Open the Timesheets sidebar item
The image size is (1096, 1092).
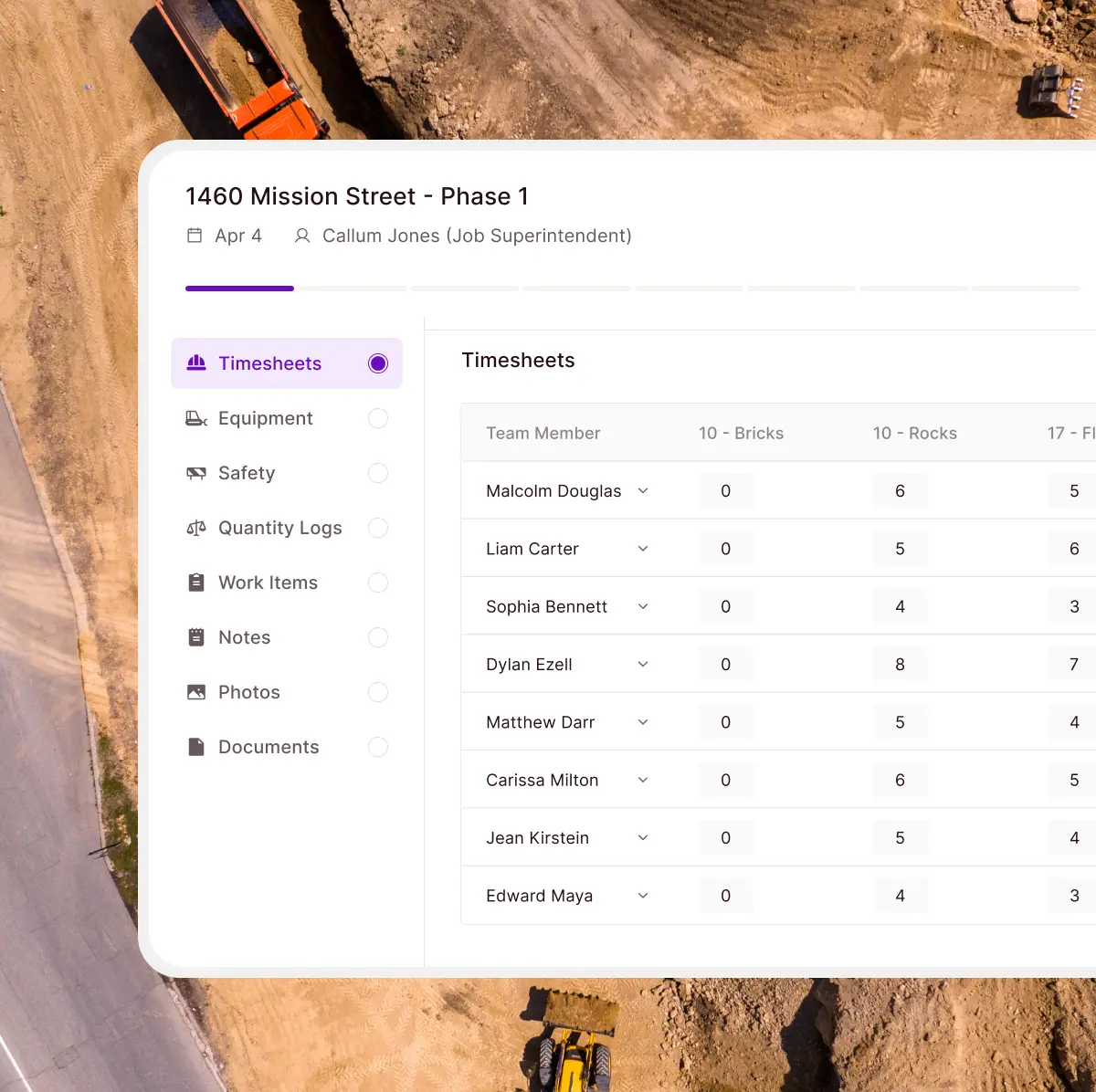[x=287, y=363]
